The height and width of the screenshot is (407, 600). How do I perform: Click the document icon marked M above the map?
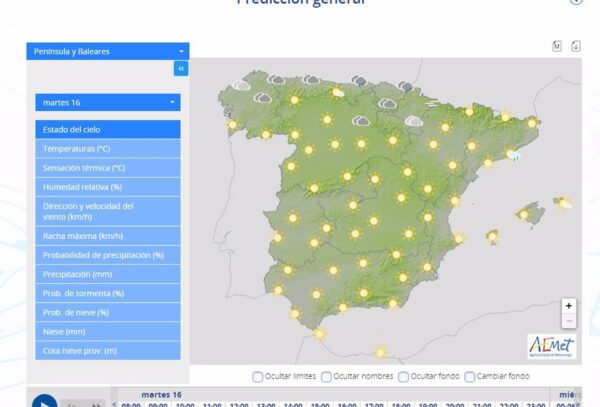[x=557, y=46]
